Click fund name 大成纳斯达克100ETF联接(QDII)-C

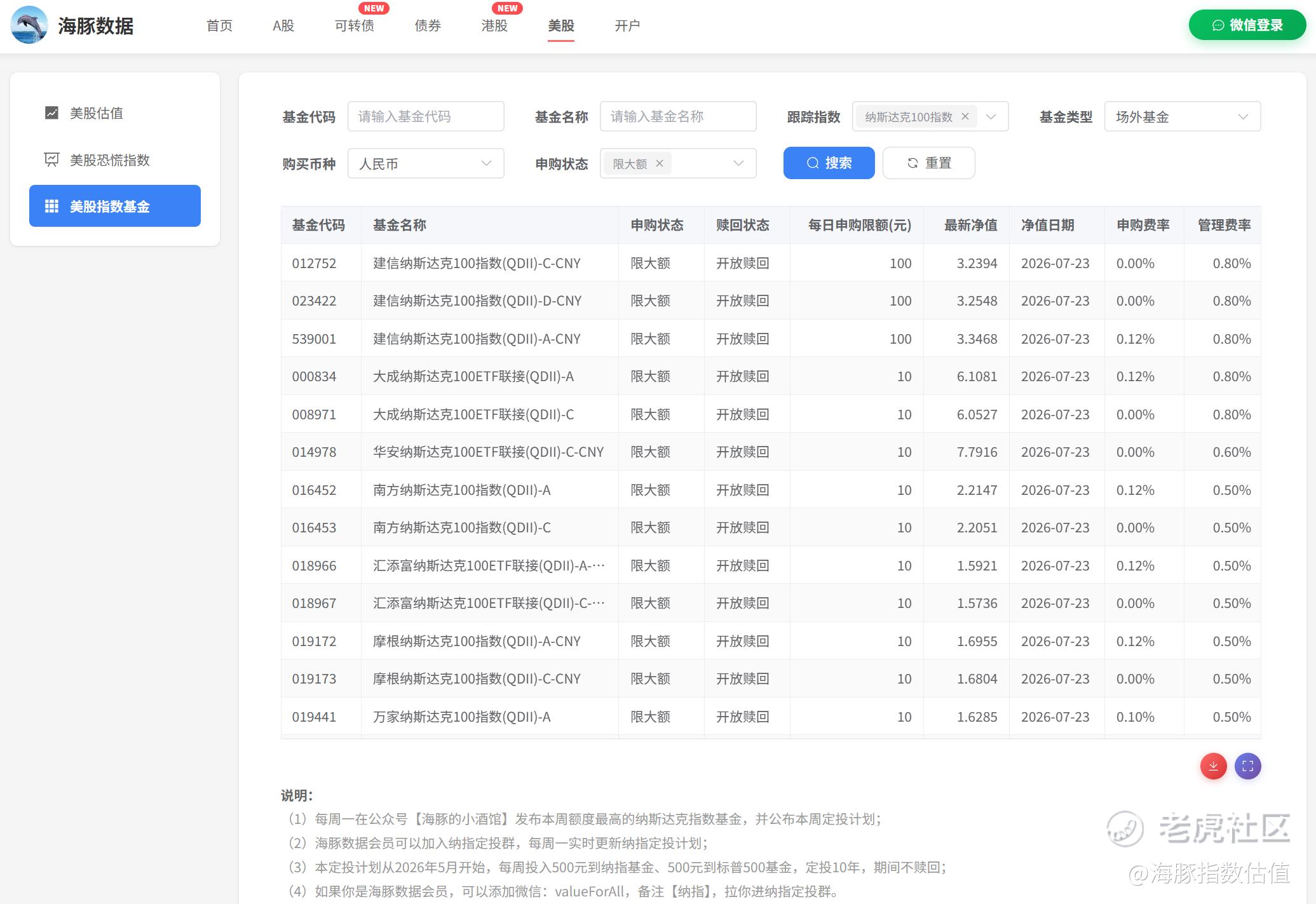[473, 414]
